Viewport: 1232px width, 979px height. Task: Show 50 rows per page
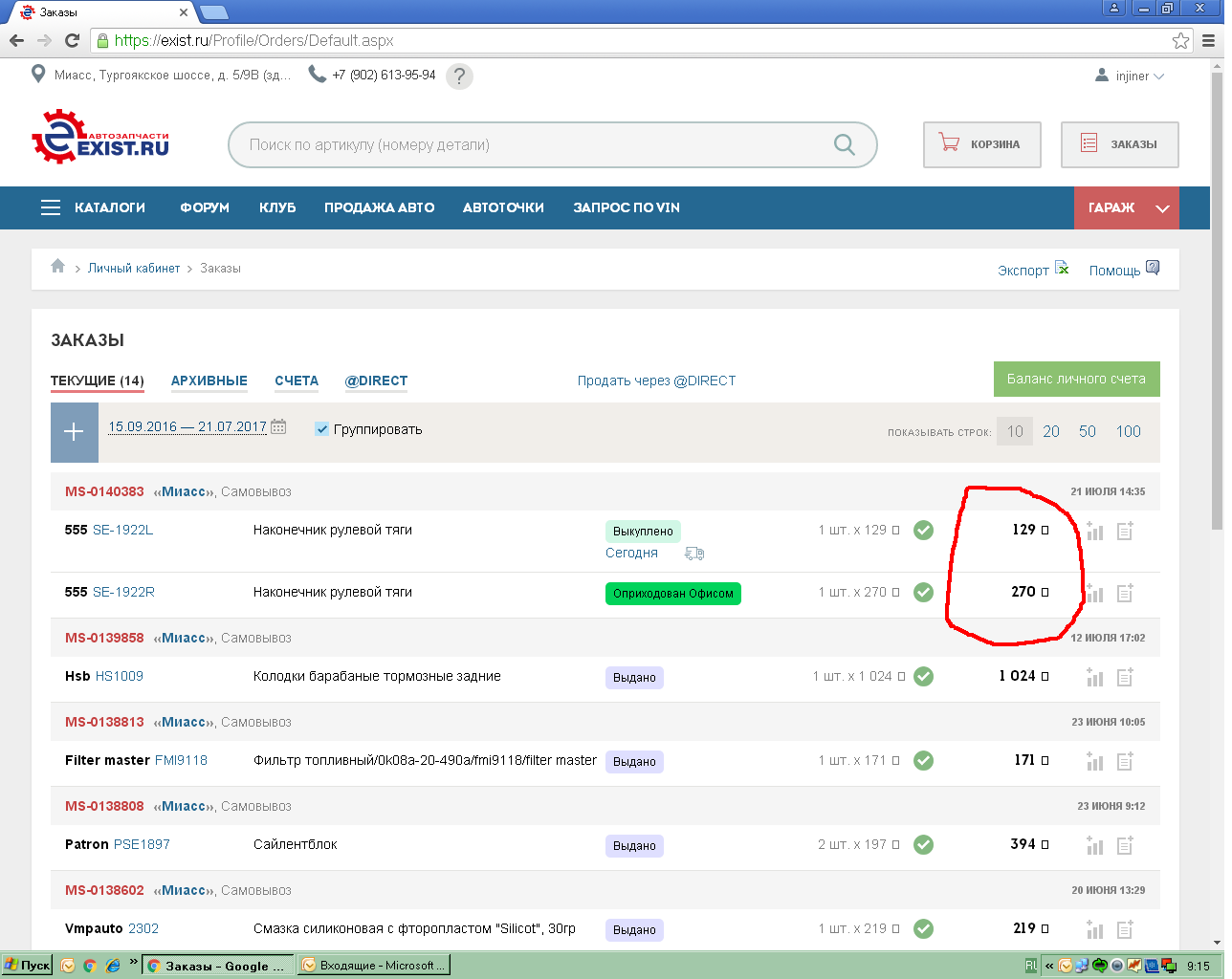[1088, 431]
